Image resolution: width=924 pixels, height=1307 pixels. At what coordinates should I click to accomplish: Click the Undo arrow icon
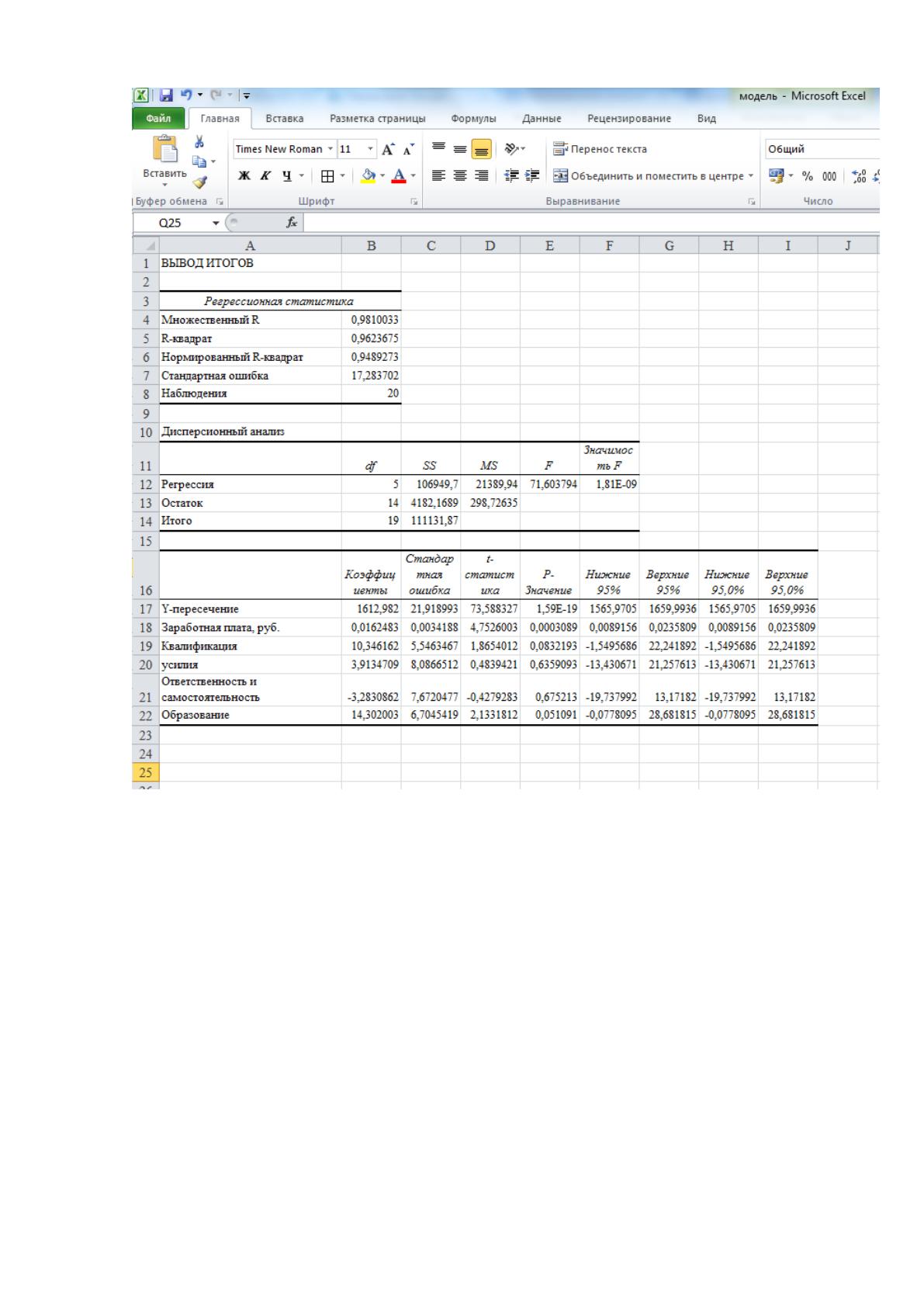point(186,95)
